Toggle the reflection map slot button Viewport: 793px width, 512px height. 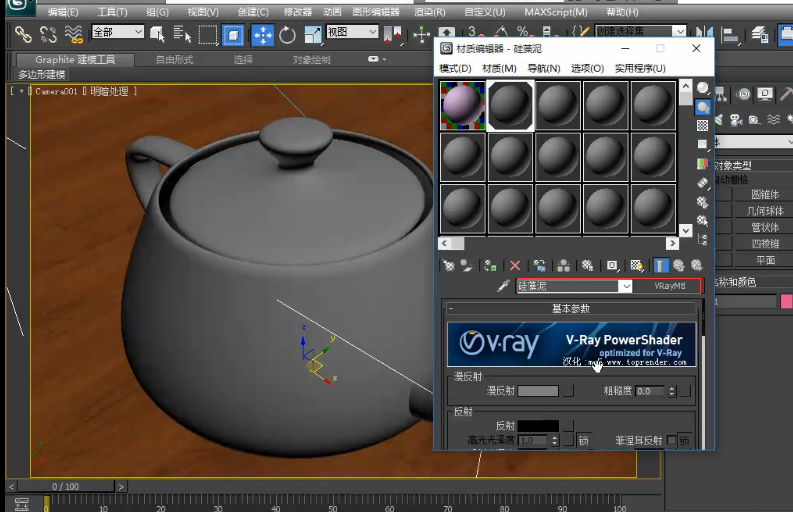pos(568,425)
